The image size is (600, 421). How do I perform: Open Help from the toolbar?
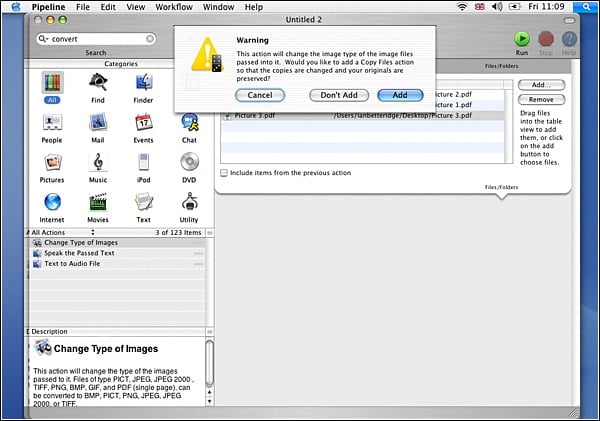coord(569,39)
